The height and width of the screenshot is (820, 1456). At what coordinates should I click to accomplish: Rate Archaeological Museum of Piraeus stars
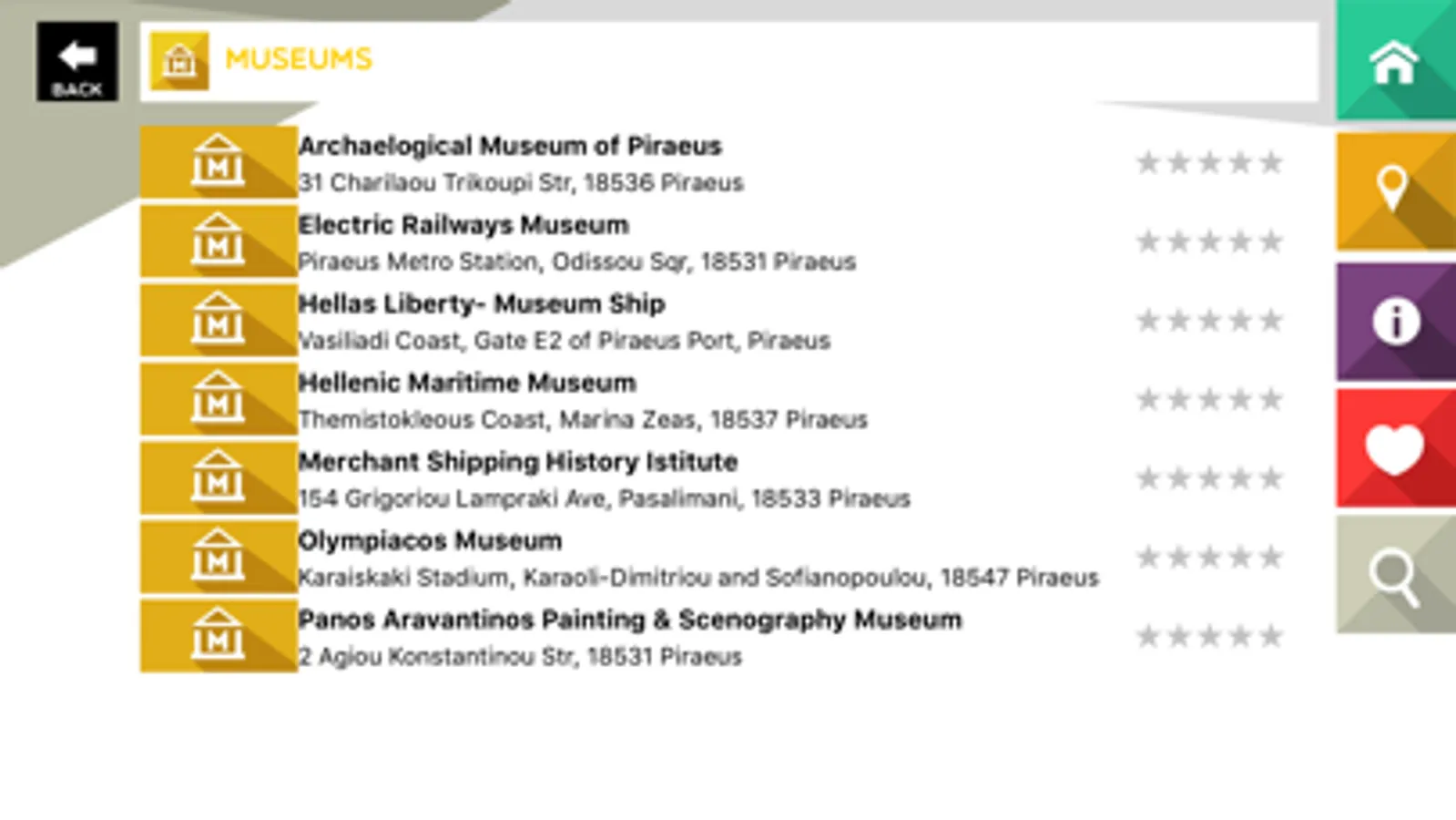[x=1209, y=163]
